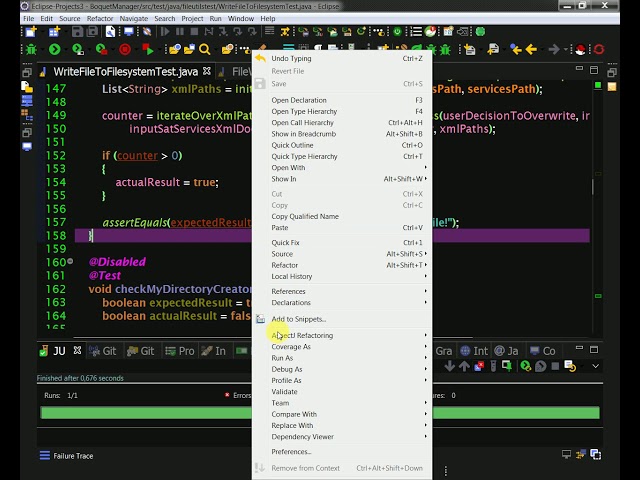The width and height of the screenshot is (640, 480).
Task: Choose Quick Outline from context menu
Action: coord(342,145)
